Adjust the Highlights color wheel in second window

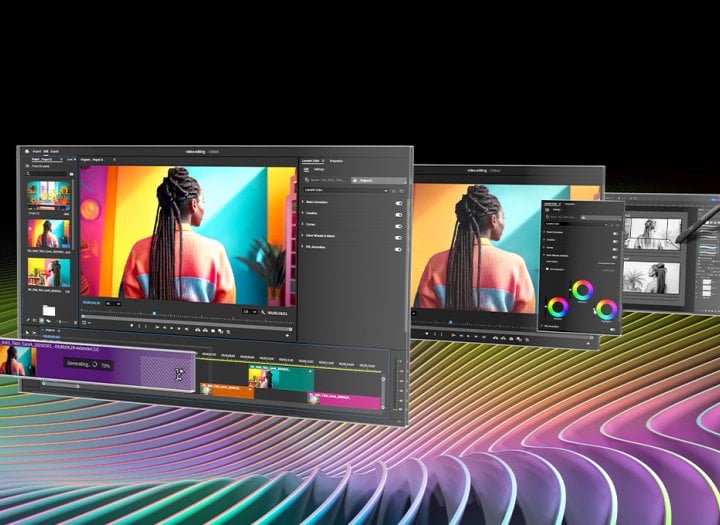607,310
